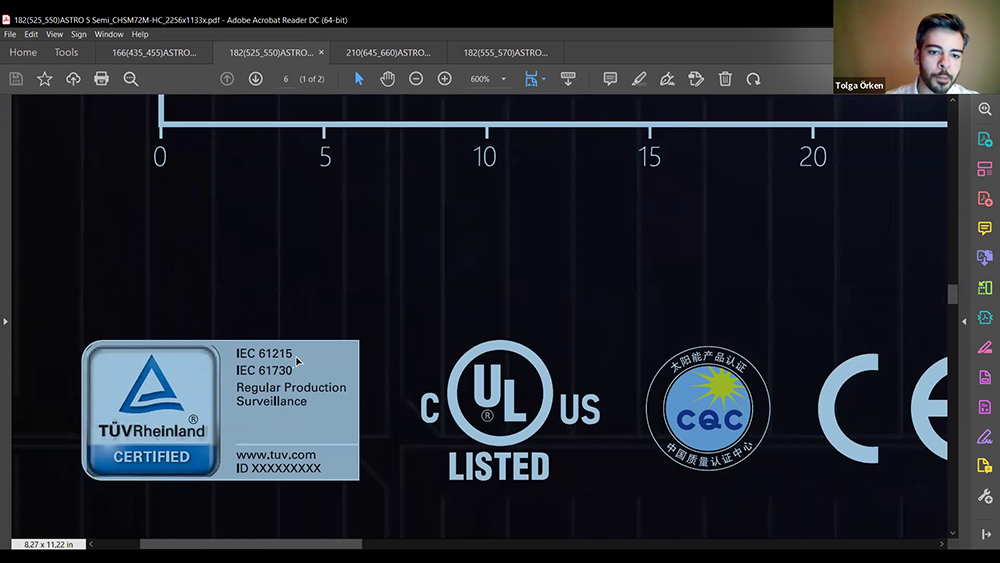Image resolution: width=1000 pixels, height=563 pixels.
Task: Select the highlighter pen tool
Action: (x=638, y=78)
